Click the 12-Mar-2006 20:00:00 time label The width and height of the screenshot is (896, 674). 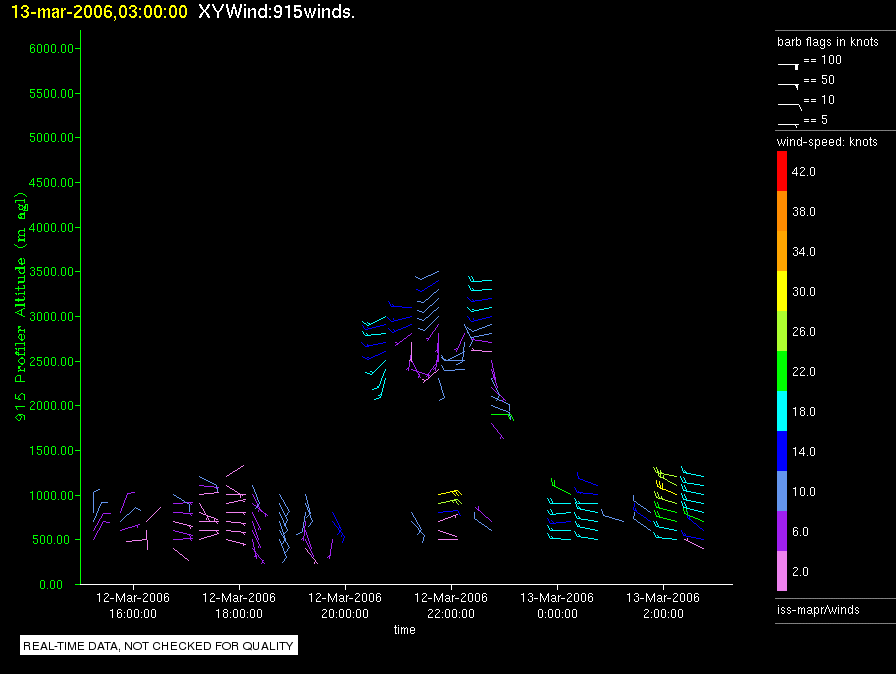point(345,605)
